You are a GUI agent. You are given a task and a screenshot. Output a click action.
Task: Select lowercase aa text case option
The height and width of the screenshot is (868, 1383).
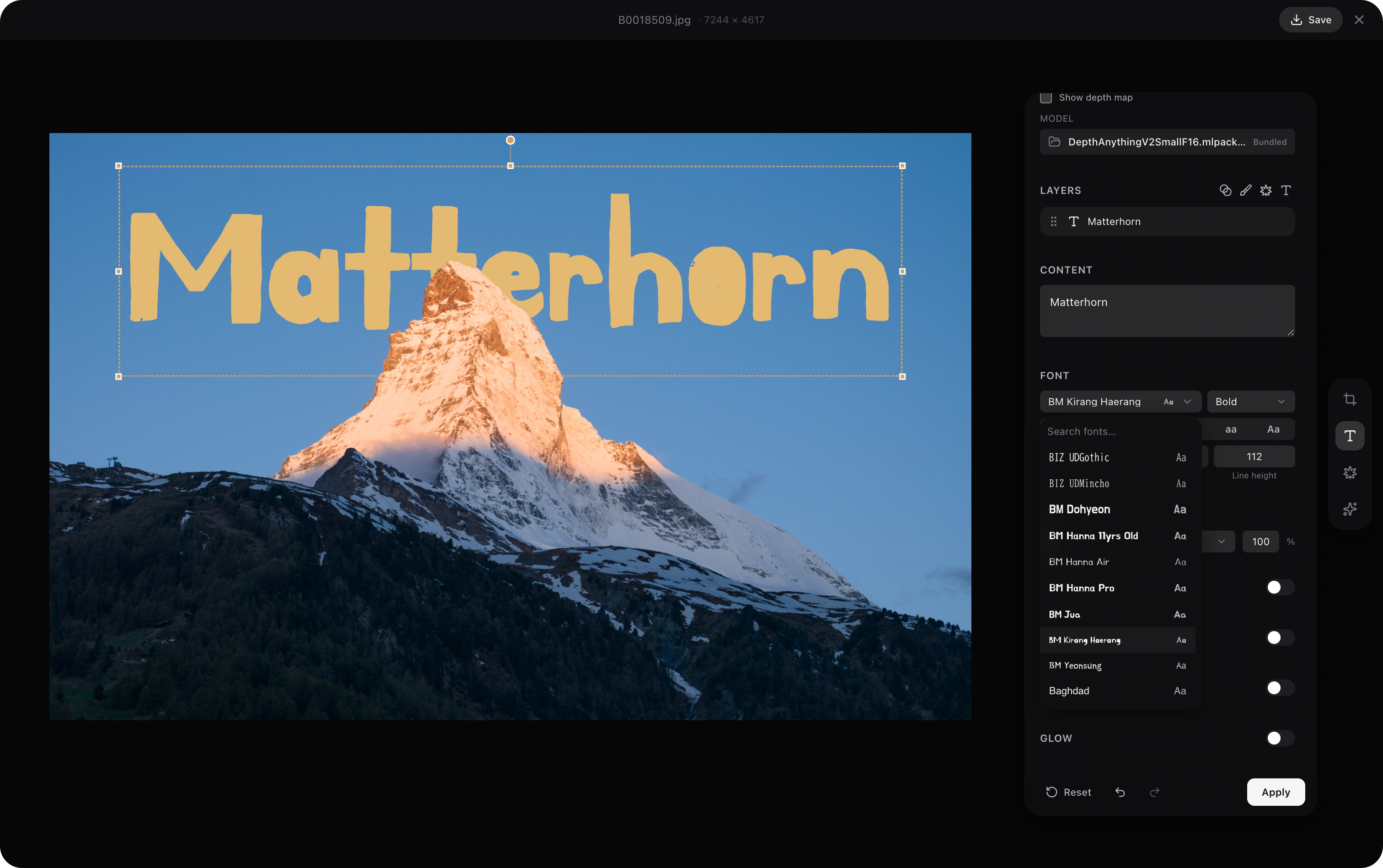(1231, 429)
